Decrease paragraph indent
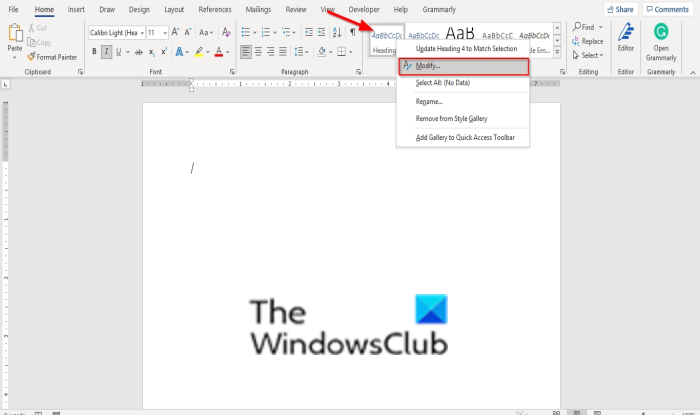Viewport: 700px width, 415px height. click(308, 32)
